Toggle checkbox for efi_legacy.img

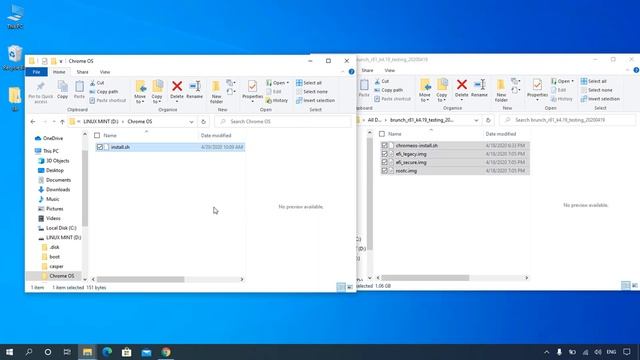coord(384,154)
